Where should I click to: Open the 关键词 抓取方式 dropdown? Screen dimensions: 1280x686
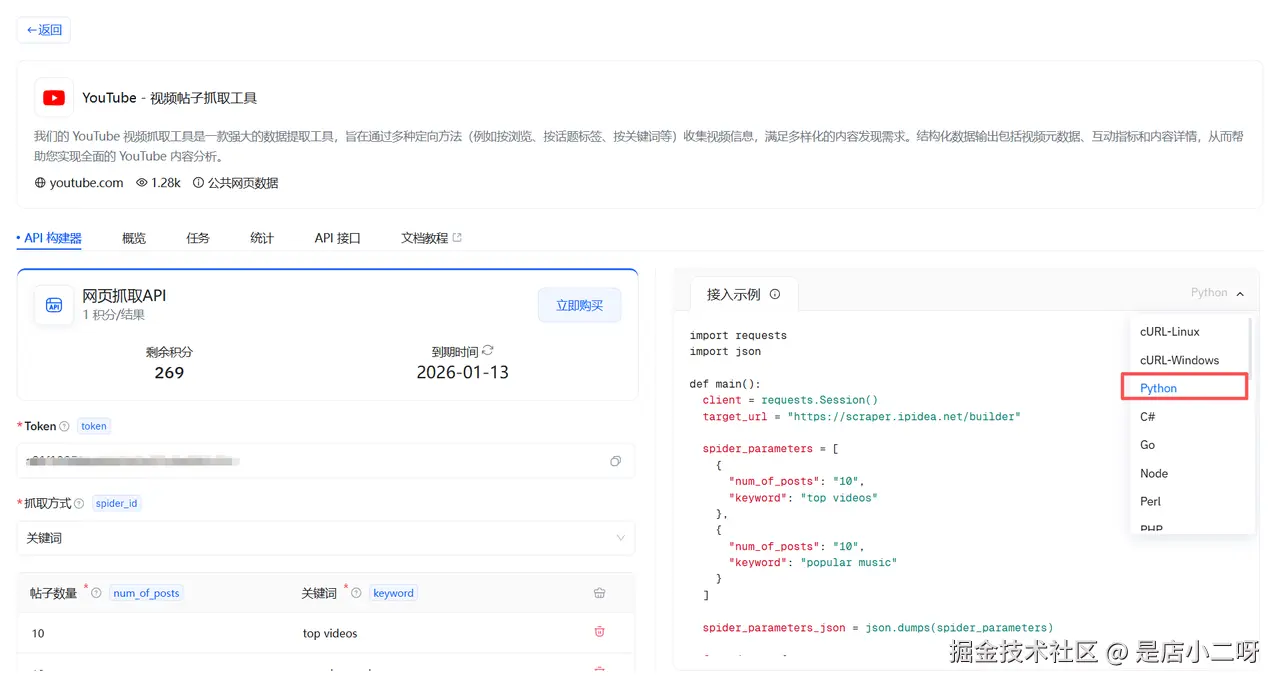[326, 538]
